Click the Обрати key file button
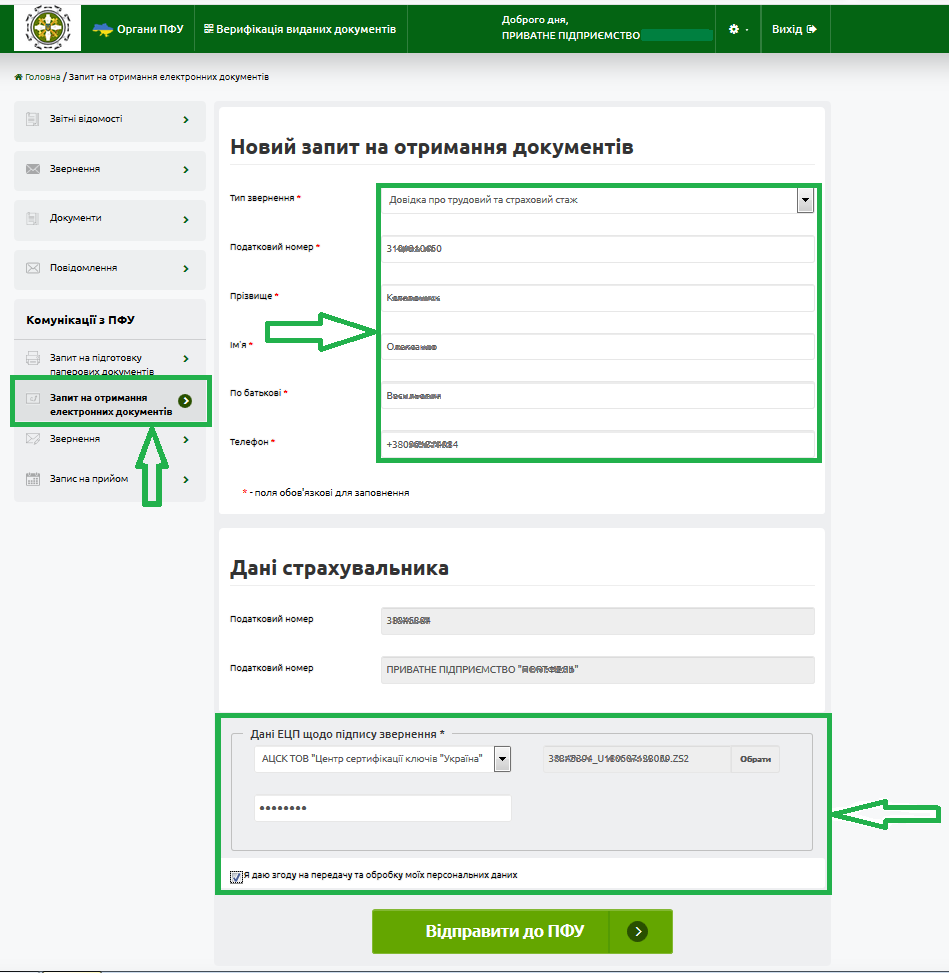Image resolution: width=949 pixels, height=973 pixels. pos(755,759)
